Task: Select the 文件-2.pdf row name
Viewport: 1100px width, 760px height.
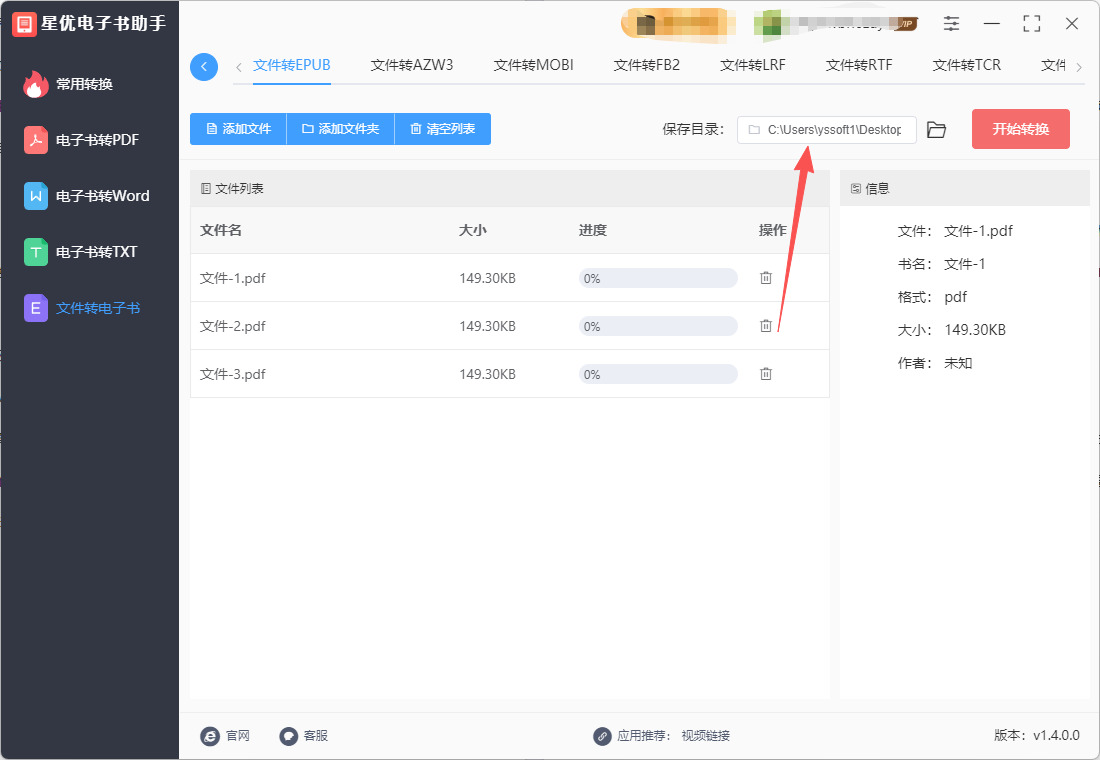Action: [x=233, y=326]
